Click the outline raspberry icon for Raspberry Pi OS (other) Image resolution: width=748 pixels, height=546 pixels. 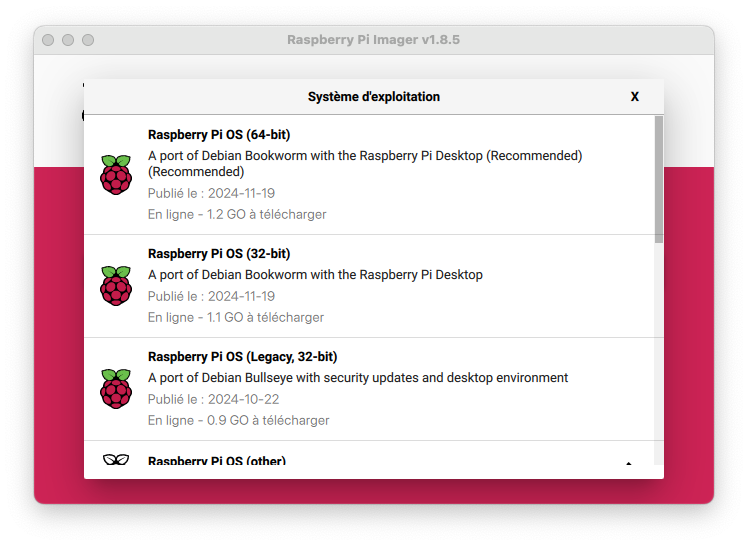pos(116,460)
